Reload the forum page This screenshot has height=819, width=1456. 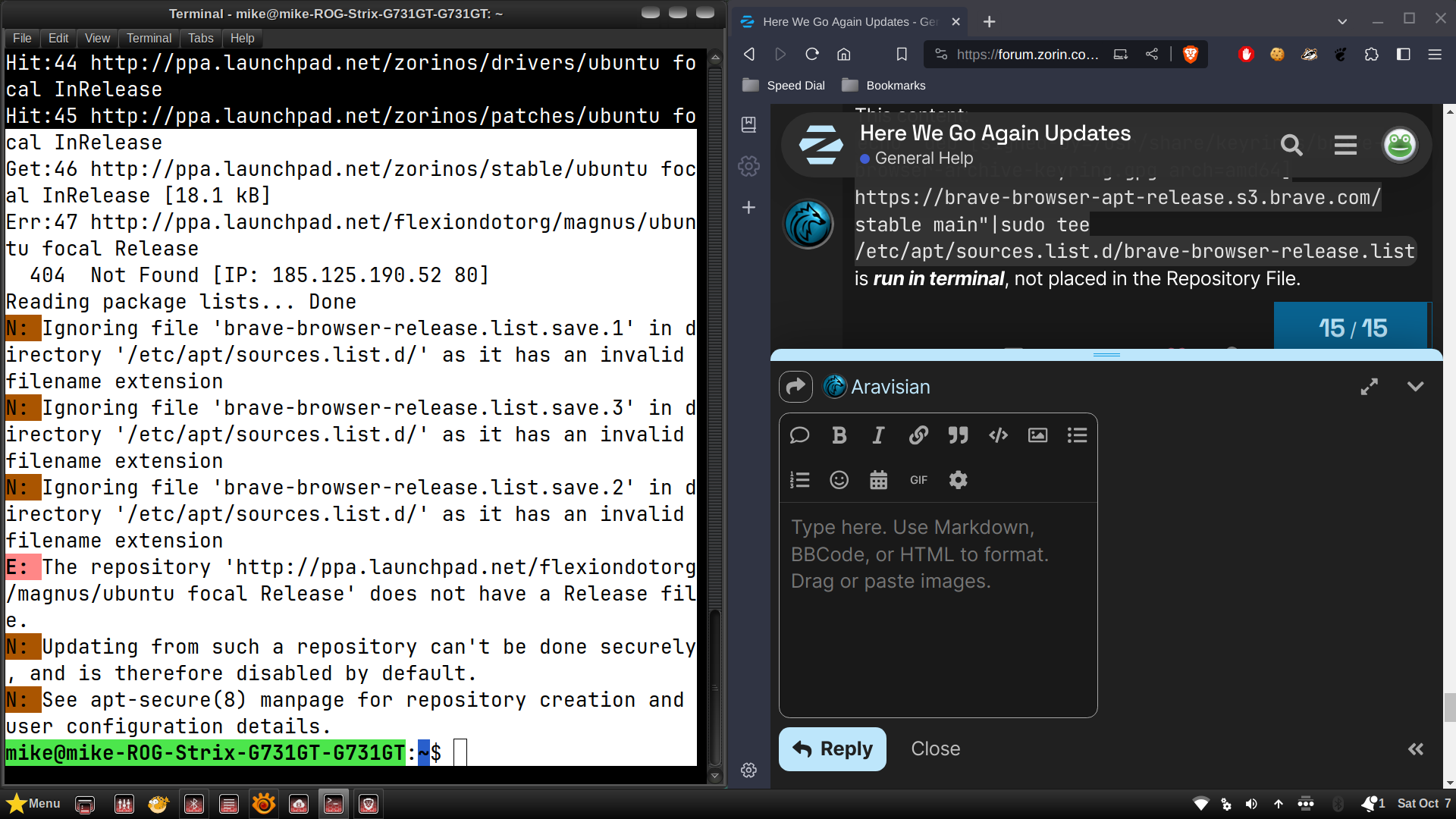point(812,54)
